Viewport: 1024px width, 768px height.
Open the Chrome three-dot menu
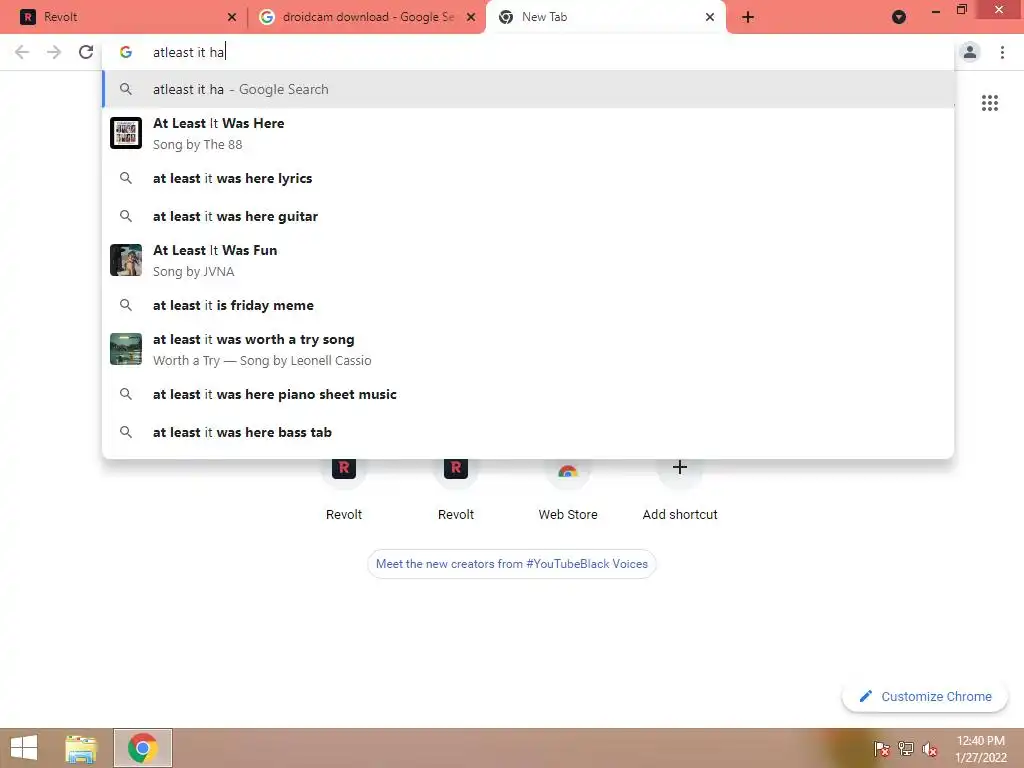coord(1002,52)
